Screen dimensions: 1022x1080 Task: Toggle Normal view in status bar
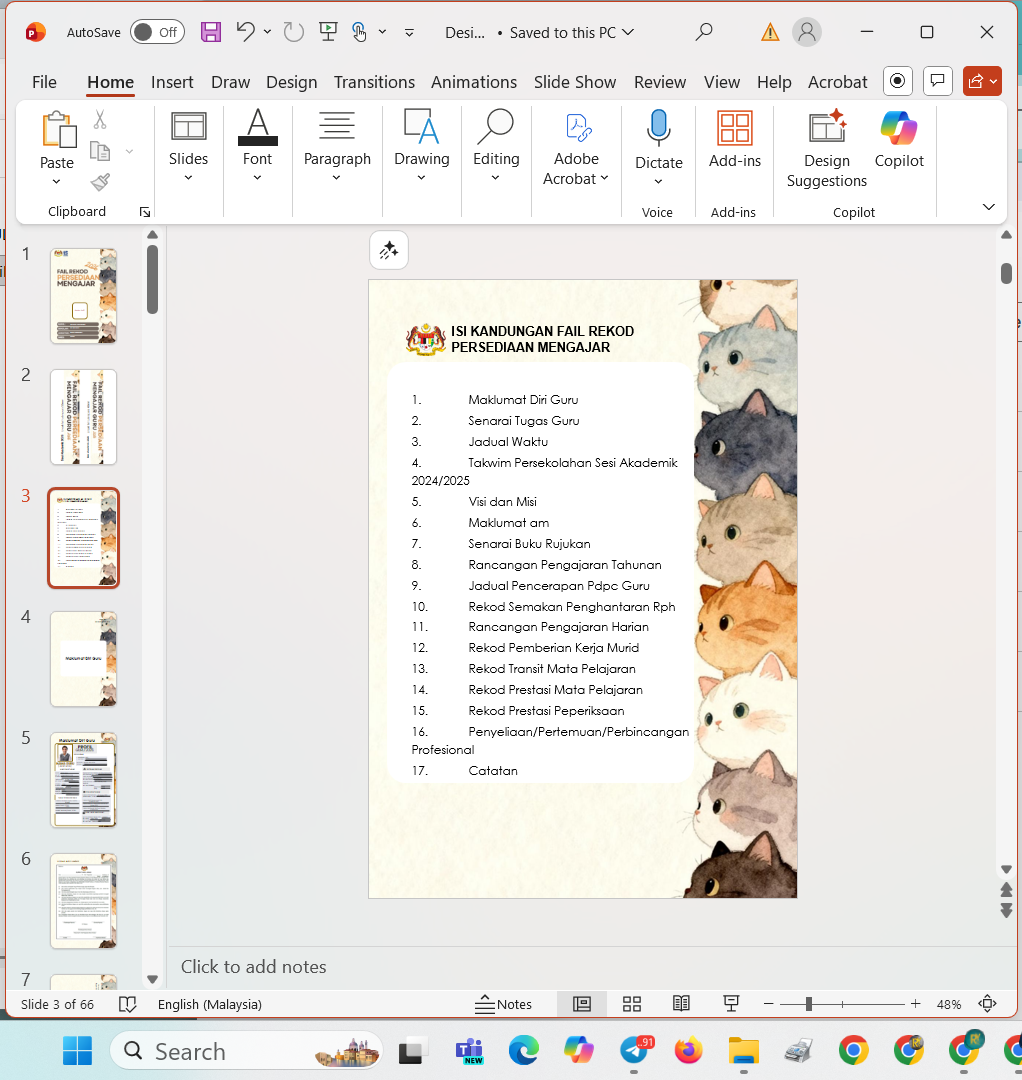(582, 1004)
